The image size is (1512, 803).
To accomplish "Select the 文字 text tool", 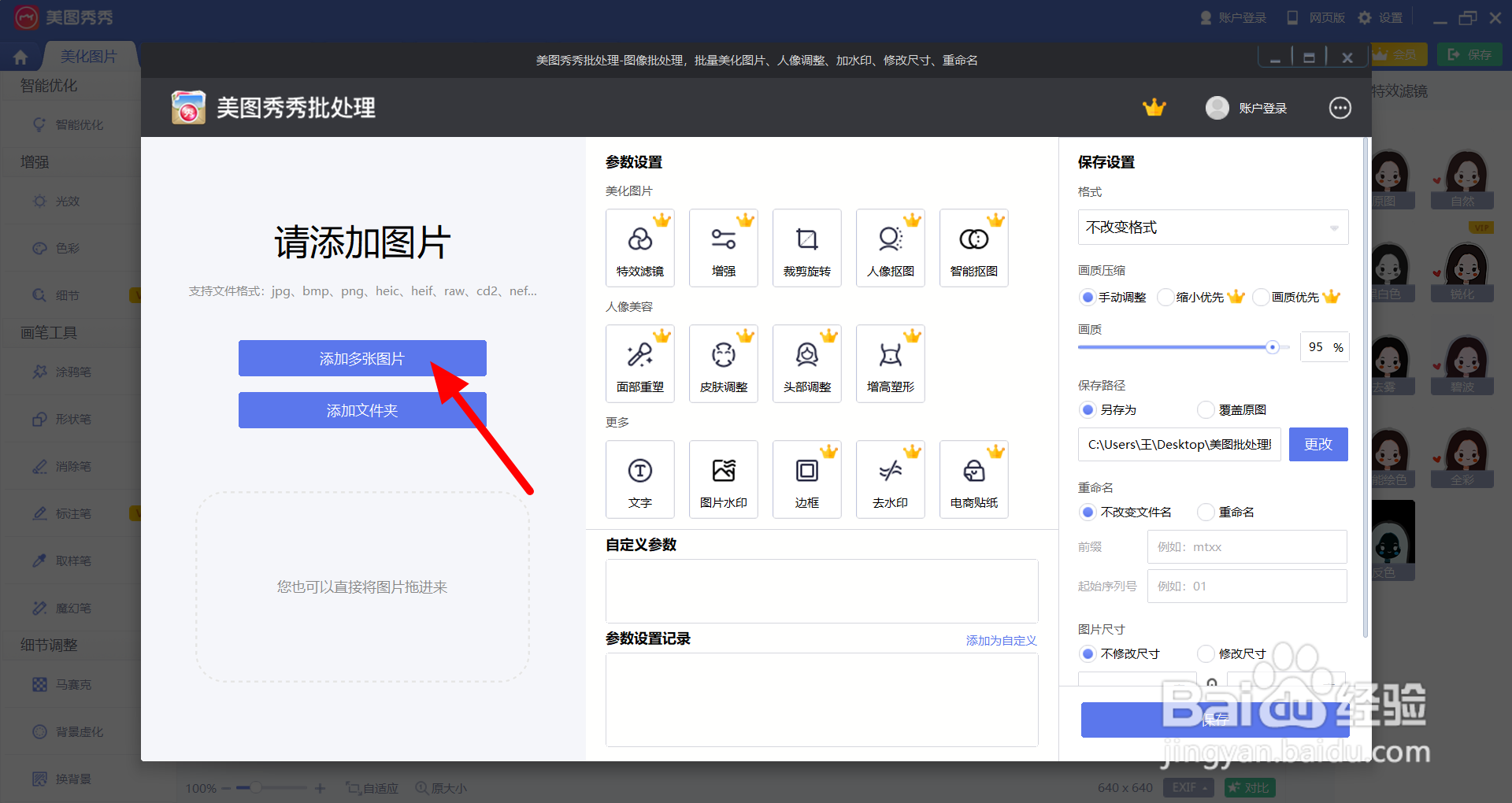I will point(639,479).
